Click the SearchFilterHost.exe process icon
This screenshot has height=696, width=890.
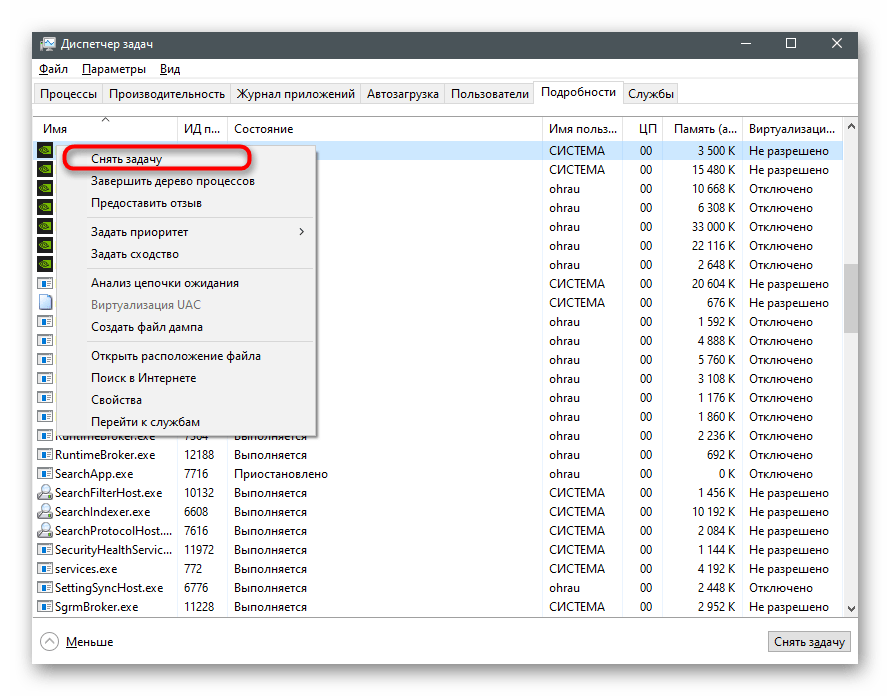click(x=45, y=493)
